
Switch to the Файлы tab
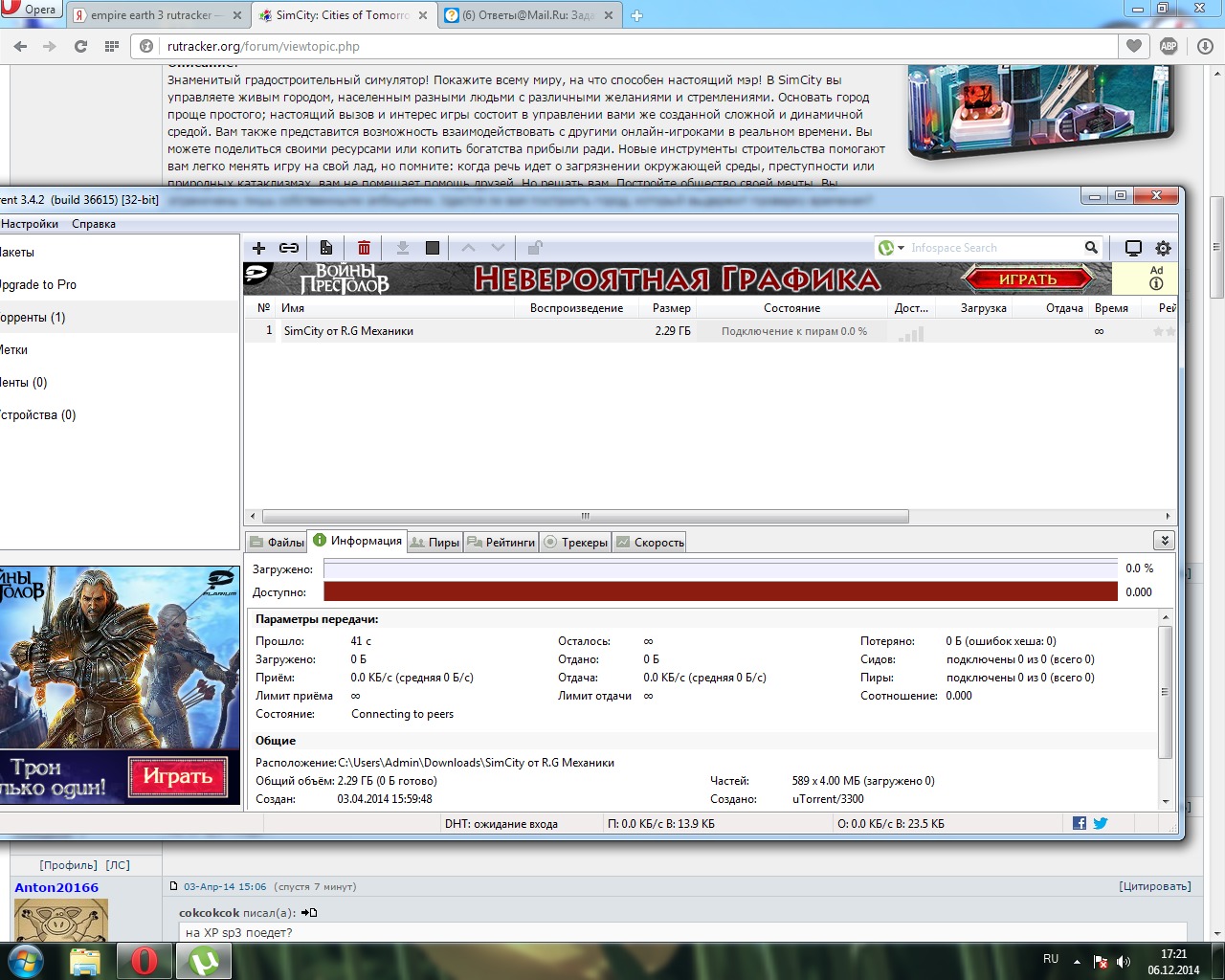pos(277,542)
